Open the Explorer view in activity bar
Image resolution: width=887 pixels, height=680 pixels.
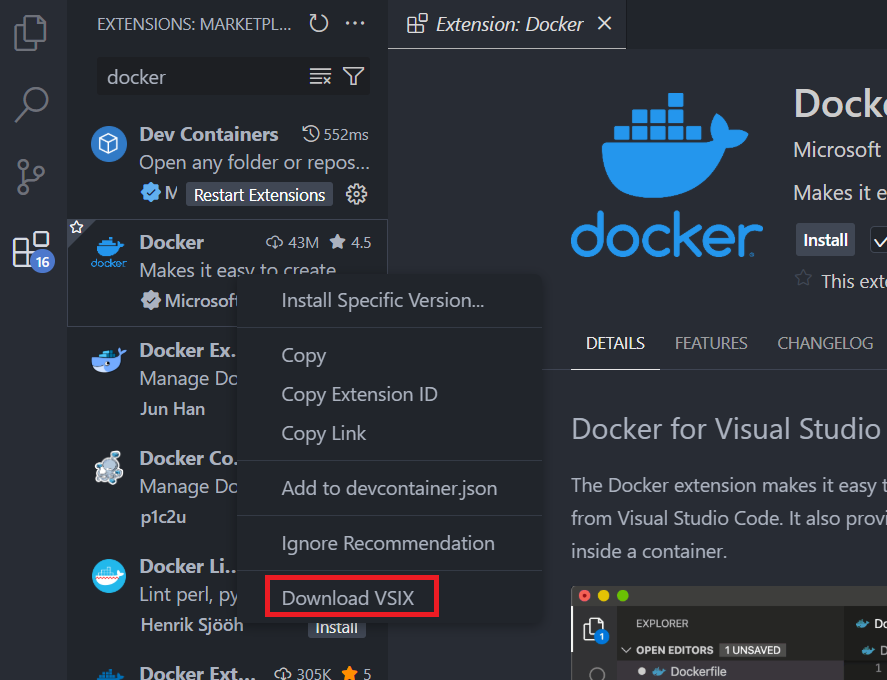(31, 33)
